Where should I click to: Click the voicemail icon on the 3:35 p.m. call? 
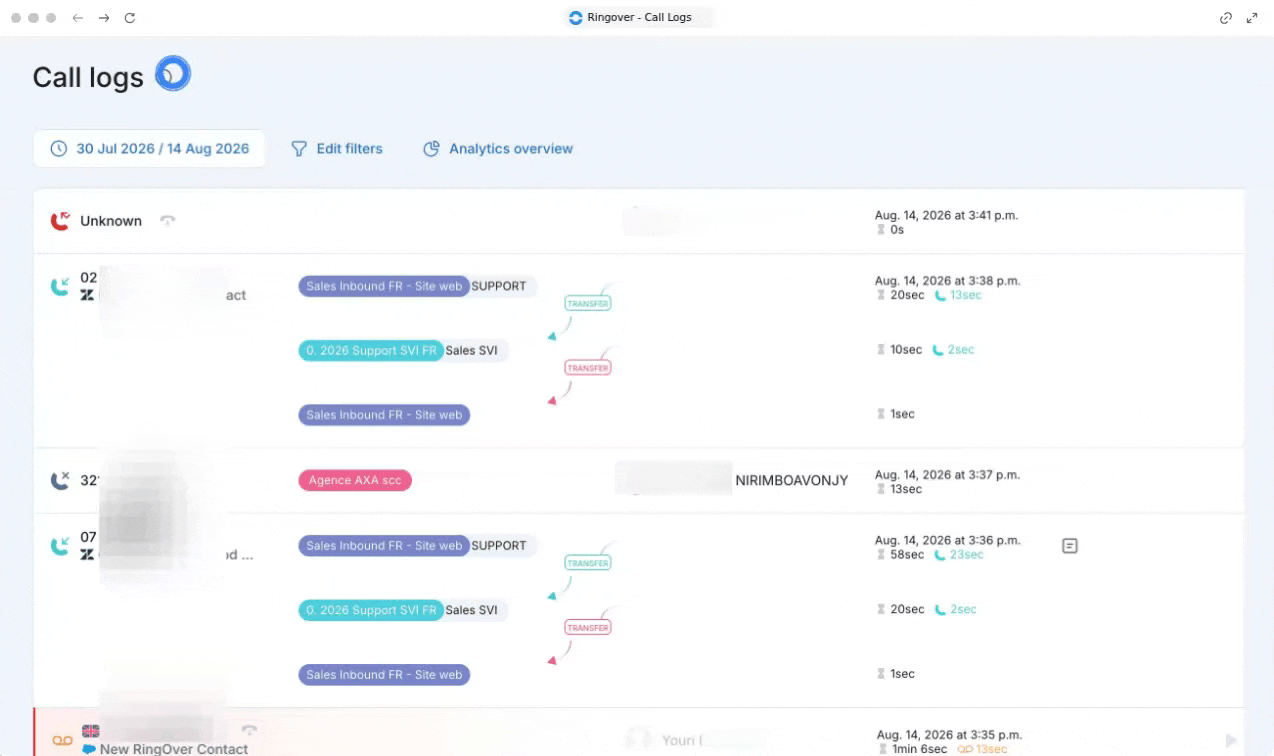62,740
